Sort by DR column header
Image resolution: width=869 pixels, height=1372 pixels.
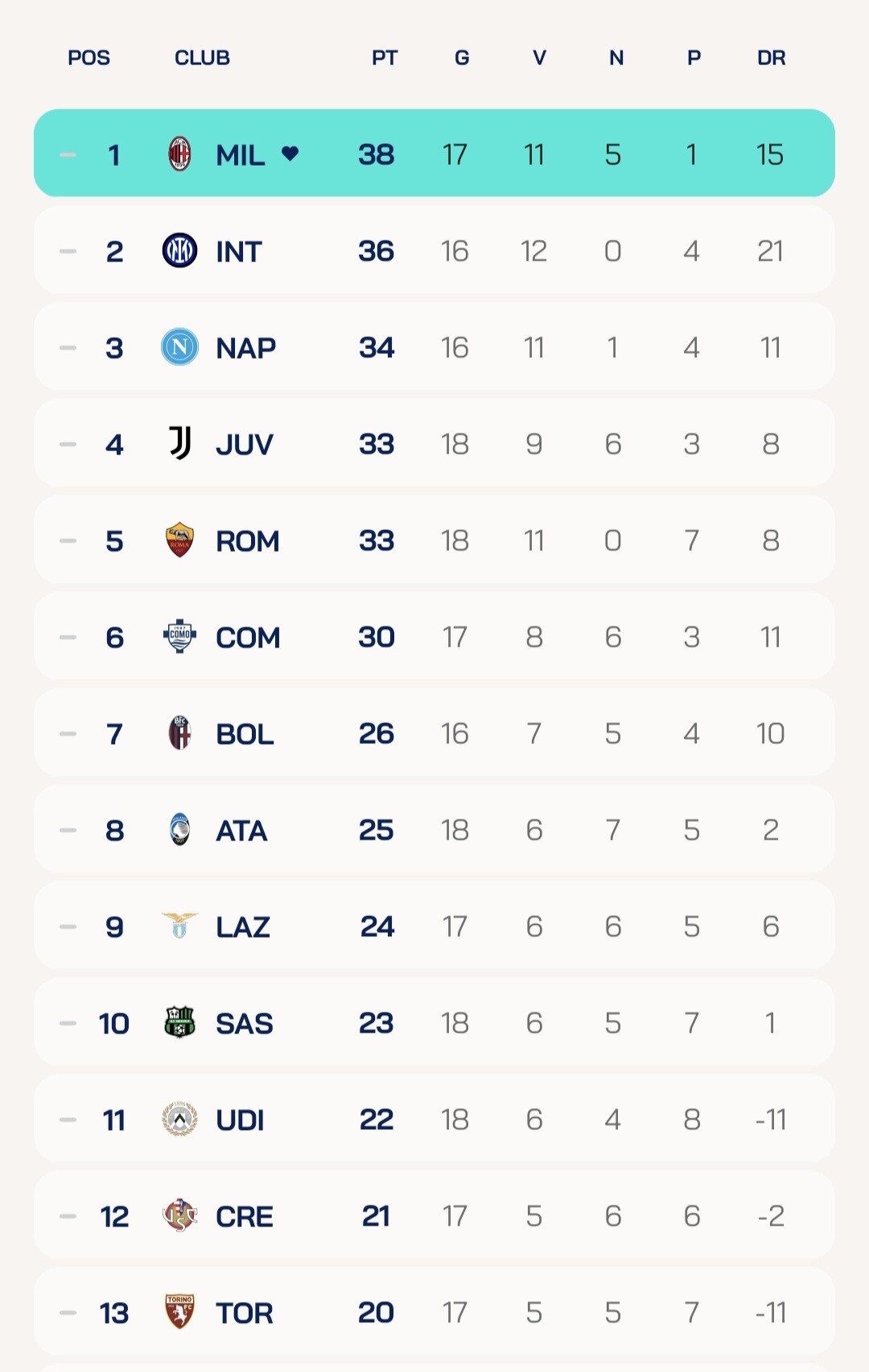(771, 58)
